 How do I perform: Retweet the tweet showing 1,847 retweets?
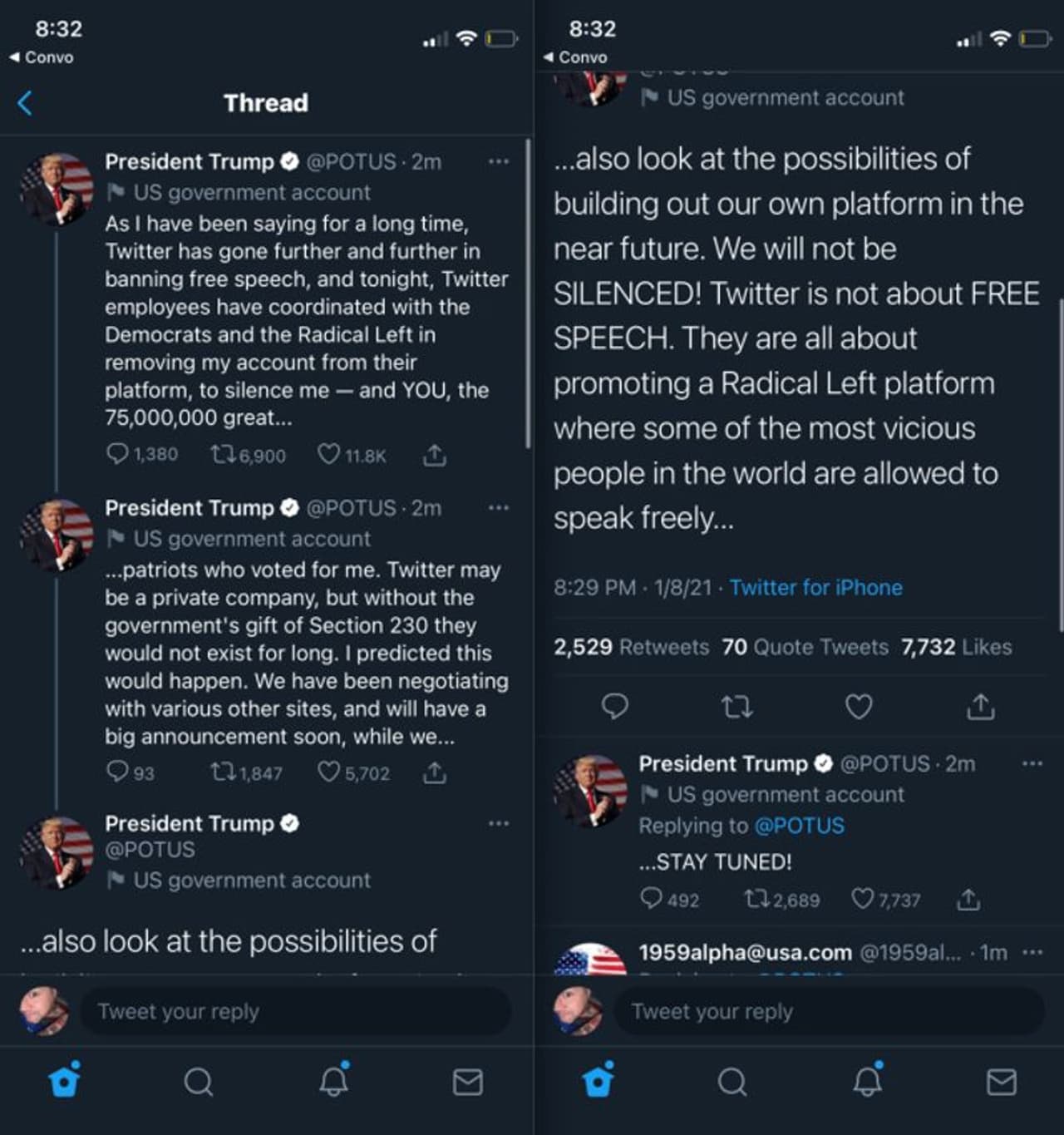(222, 772)
